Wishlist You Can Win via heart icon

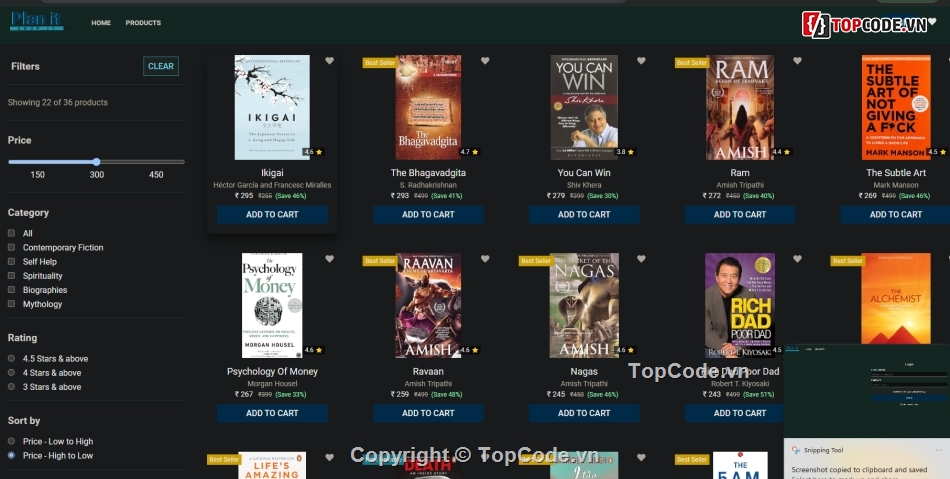(x=641, y=61)
